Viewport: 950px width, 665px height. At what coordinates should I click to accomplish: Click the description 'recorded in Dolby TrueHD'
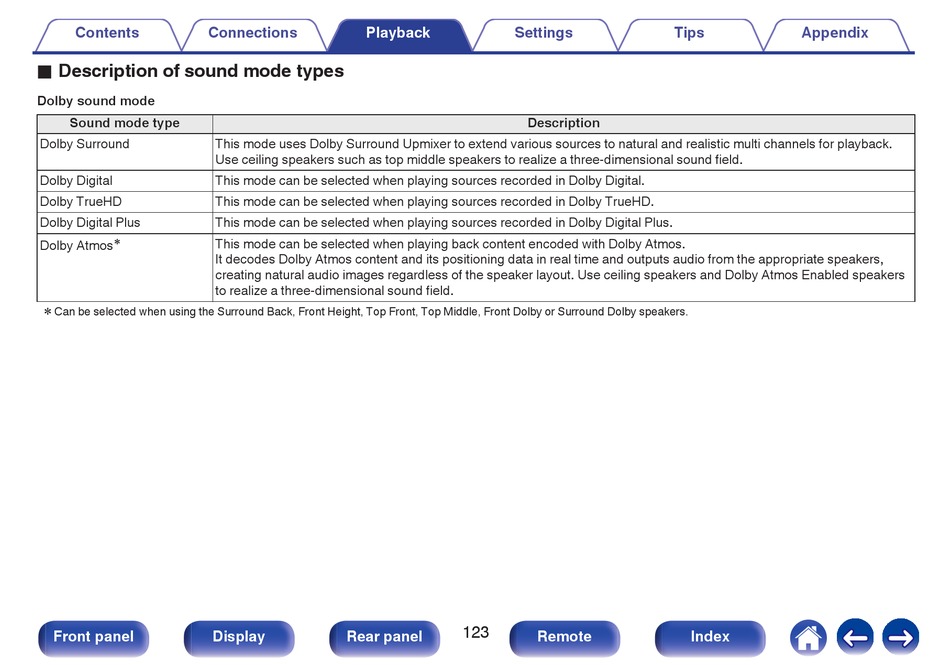click(434, 202)
